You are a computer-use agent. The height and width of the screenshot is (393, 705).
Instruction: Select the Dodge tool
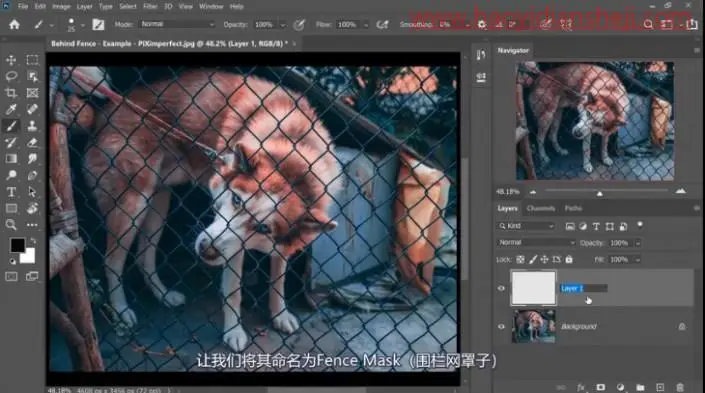11,175
